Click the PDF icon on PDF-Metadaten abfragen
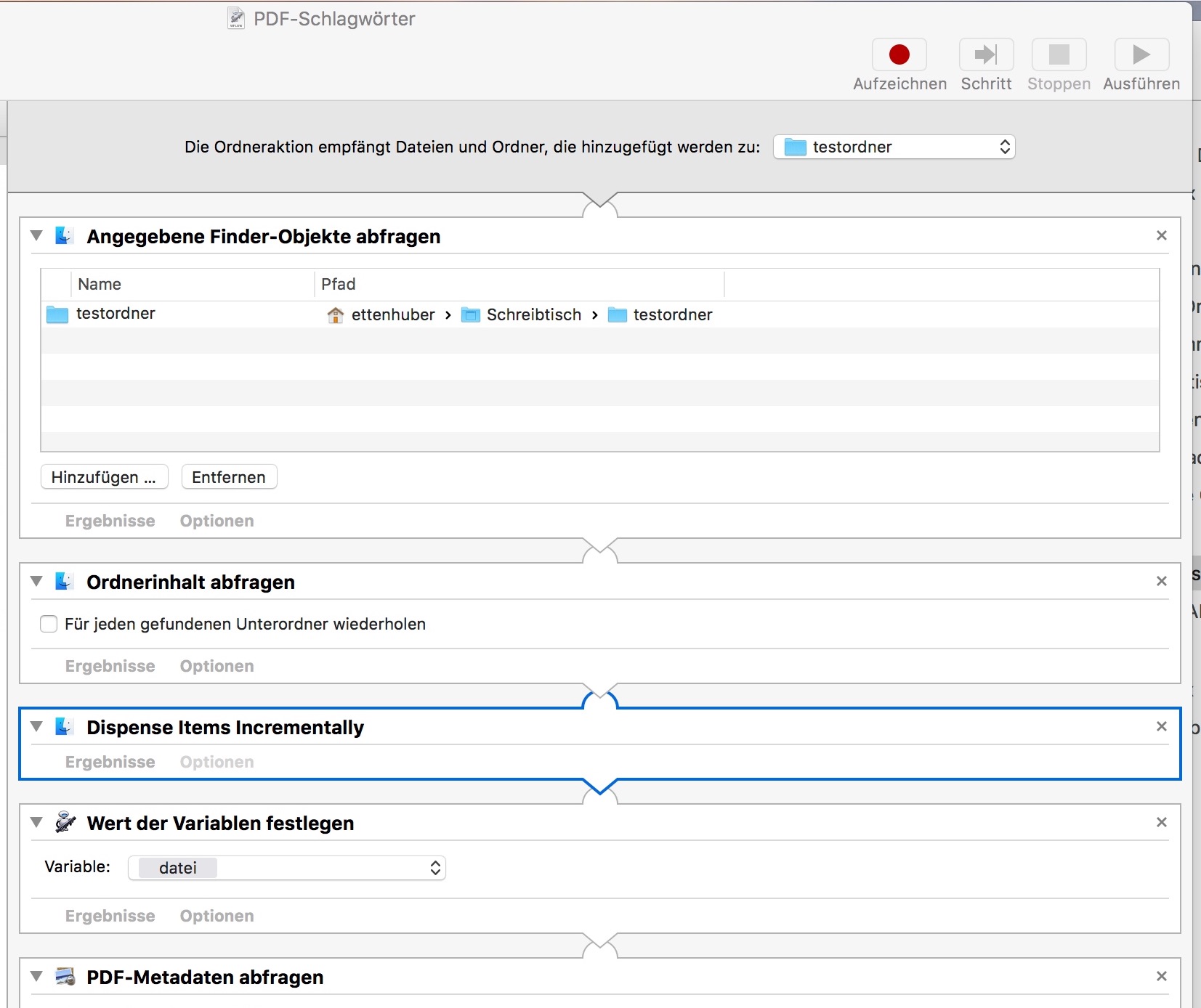Viewport: 1201px width, 1008px height. (64, 976)
